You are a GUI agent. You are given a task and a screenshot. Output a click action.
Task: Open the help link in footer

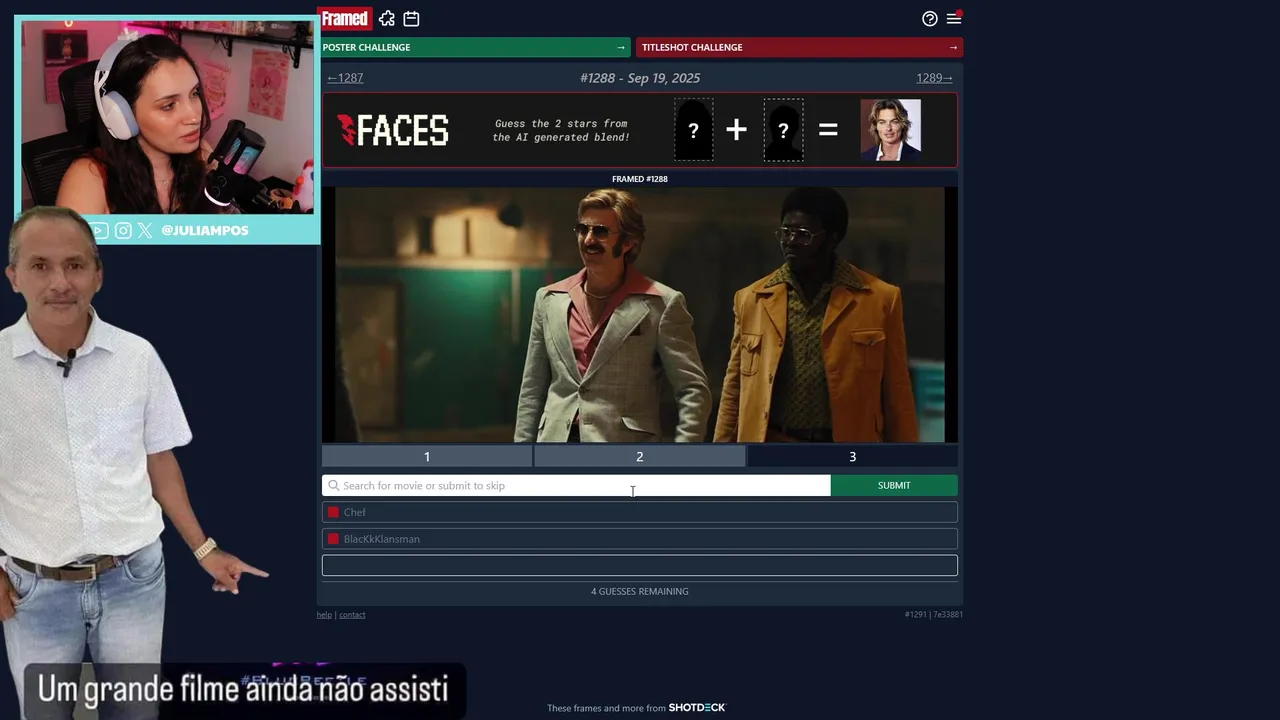tap(324, 614)
